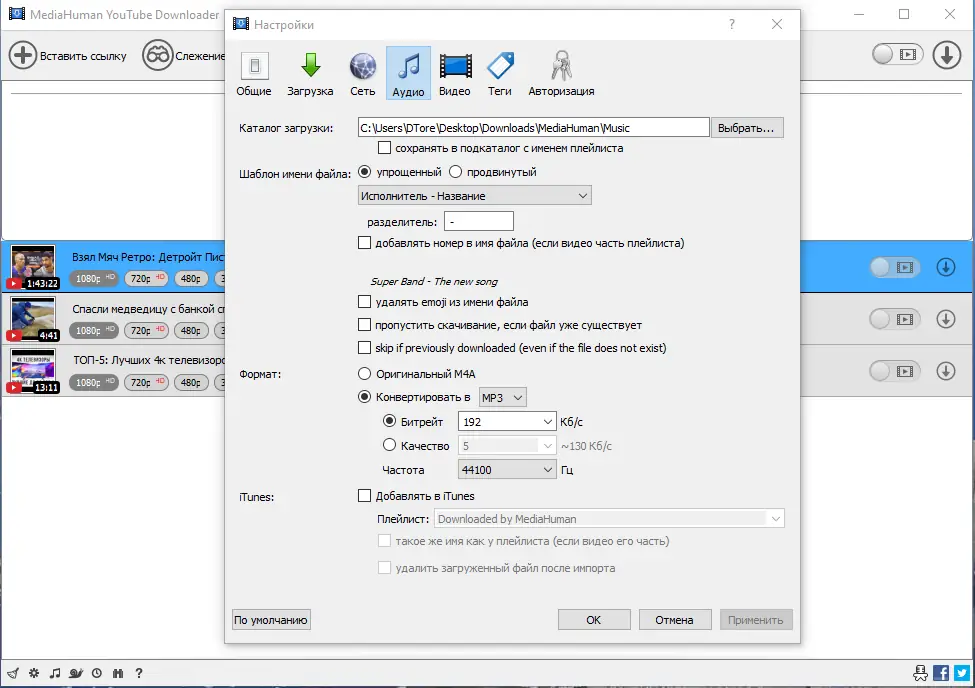Click the Вставить ссылку plus icon

point(23,55)
